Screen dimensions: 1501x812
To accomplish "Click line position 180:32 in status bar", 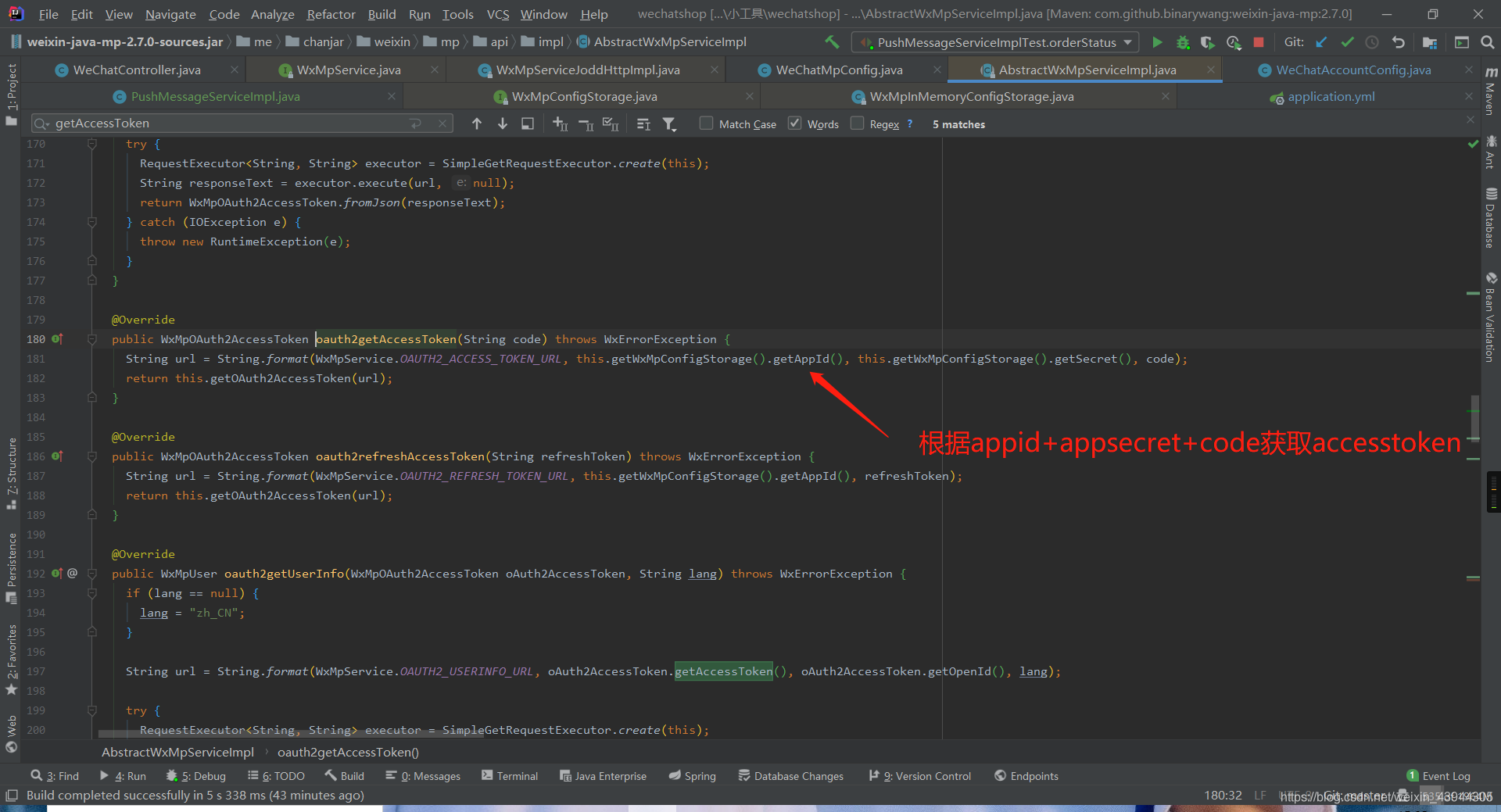I will (x=1223, y=796).
